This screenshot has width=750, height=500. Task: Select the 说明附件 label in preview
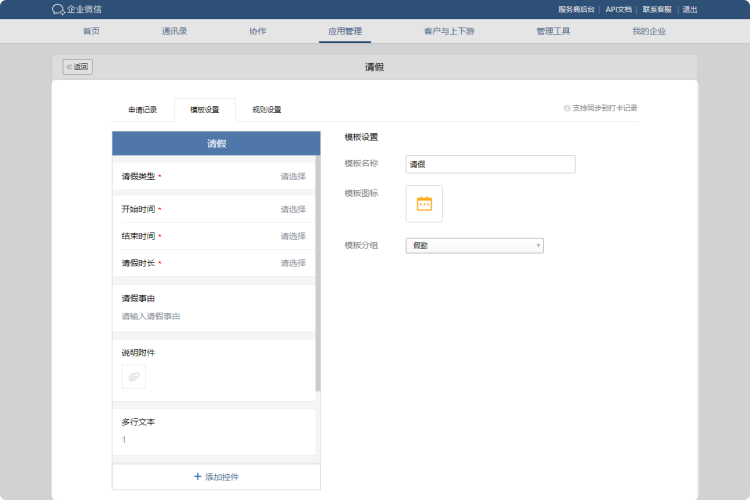click(138, 353)
